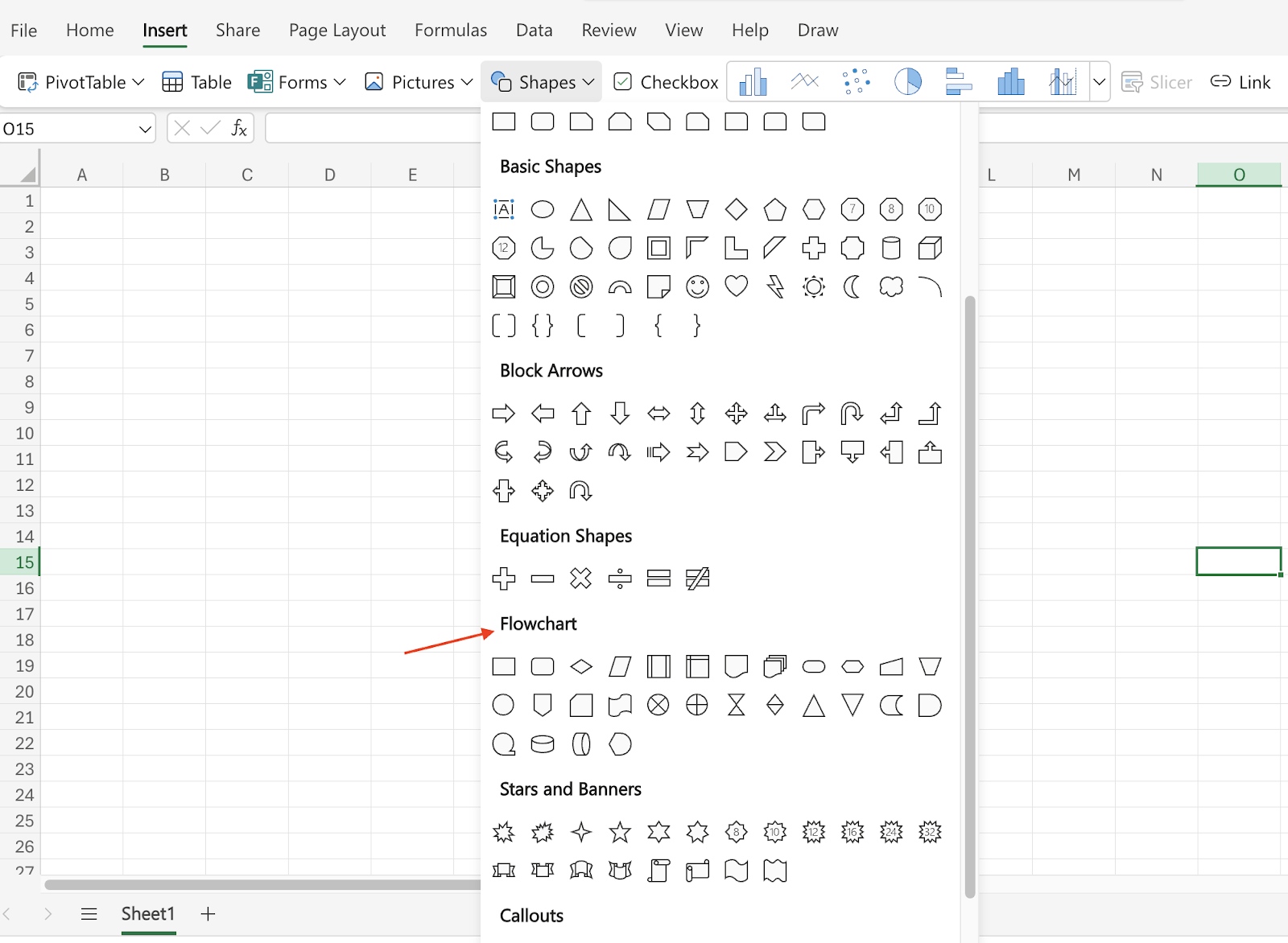Image resolution: width=1288 pixels, height=943 pixels.
Task: Expand the Name Box dropdown arrow
Action: [x=145, y=129]
